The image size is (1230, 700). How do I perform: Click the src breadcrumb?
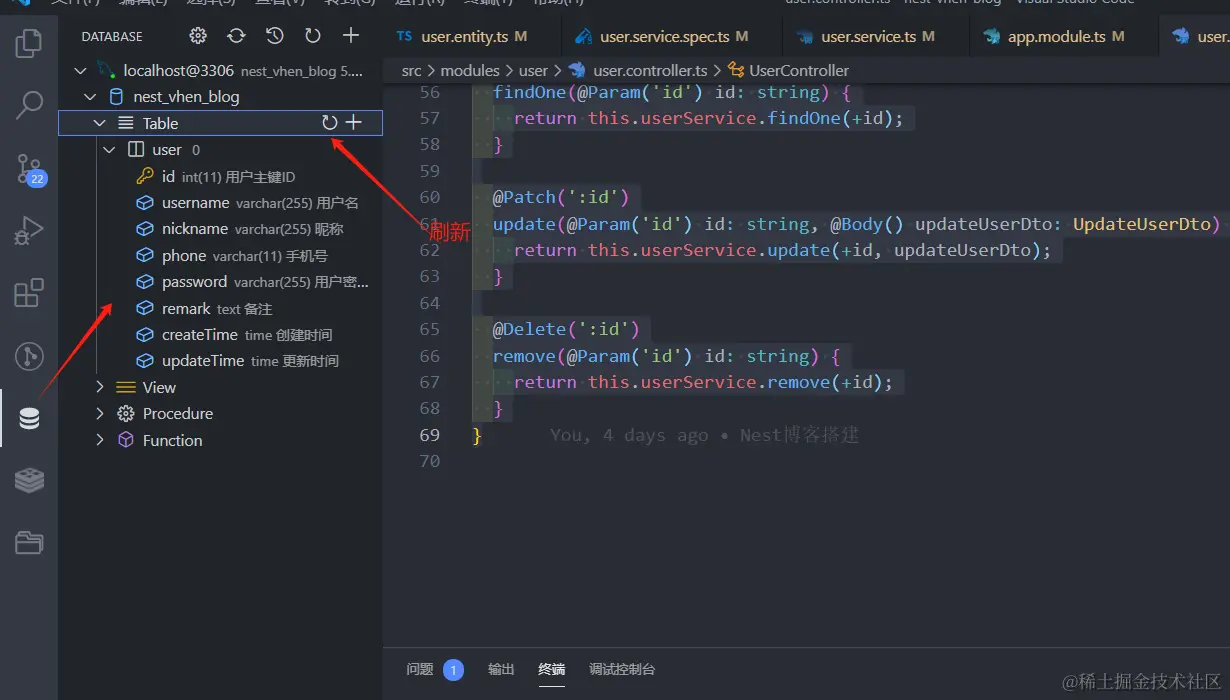411,70
